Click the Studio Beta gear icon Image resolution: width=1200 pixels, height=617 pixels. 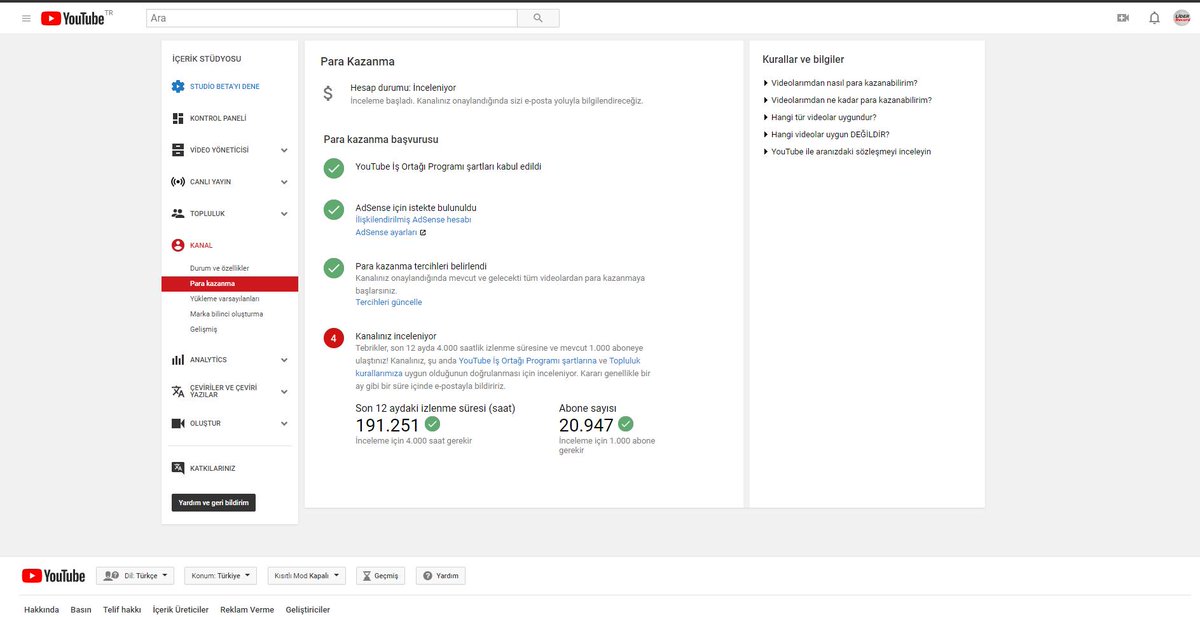[x=178, y=87]
